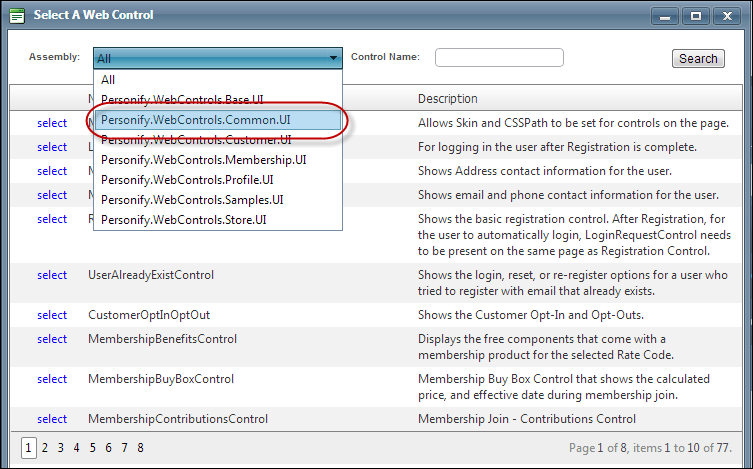Image resolution: width=753 pixels, height=469 pixels.
Task: Select Personify.WebControls.Common.UI from the list
Action: (218, 120)
